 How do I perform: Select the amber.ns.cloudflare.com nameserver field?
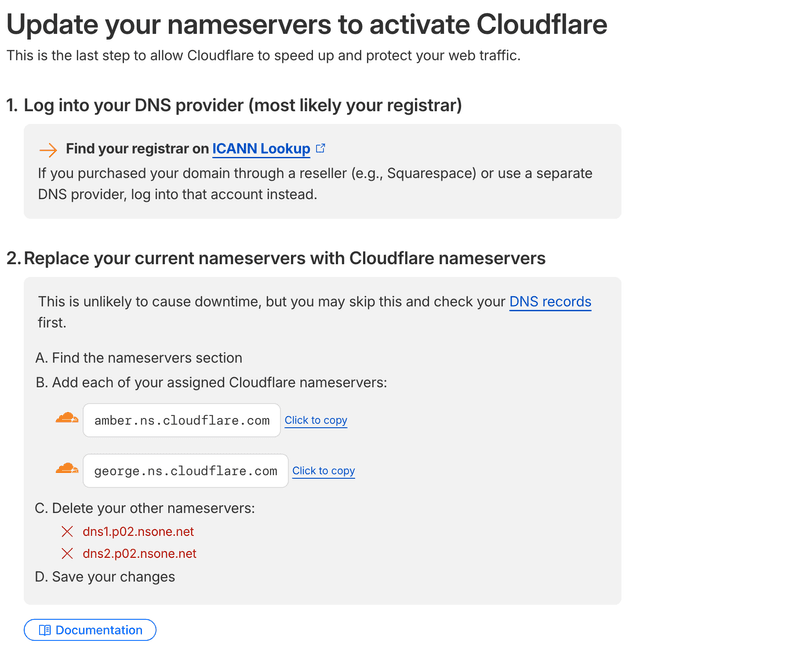(182, 420)
